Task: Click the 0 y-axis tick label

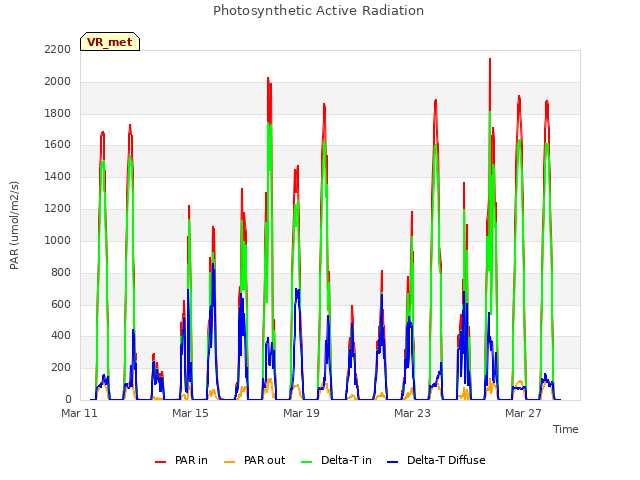Action: click(68, 399)
